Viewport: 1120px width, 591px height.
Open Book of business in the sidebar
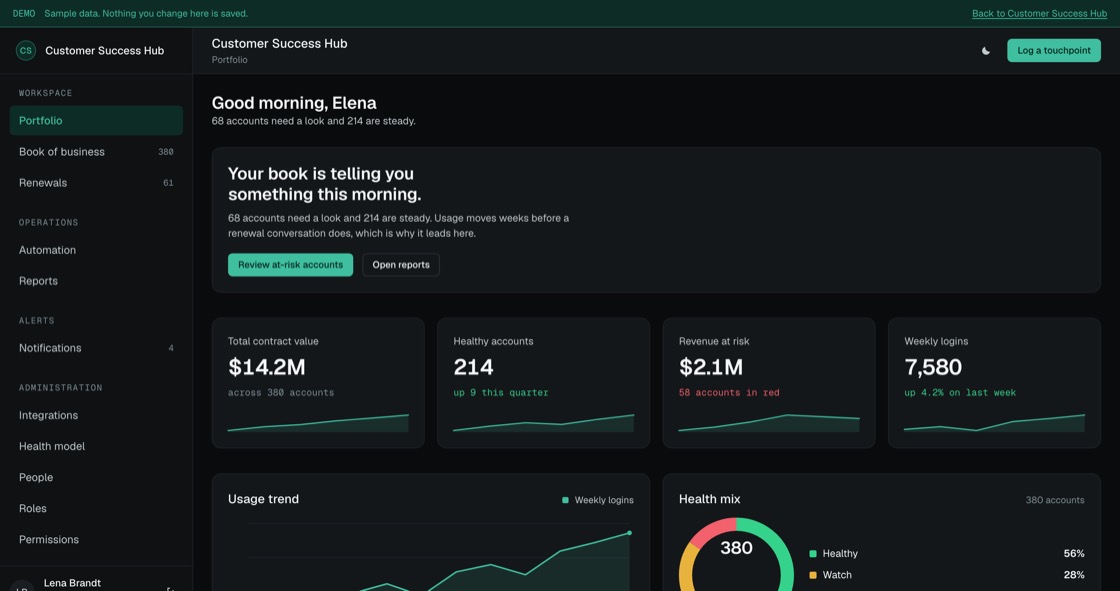pos(96,152)
